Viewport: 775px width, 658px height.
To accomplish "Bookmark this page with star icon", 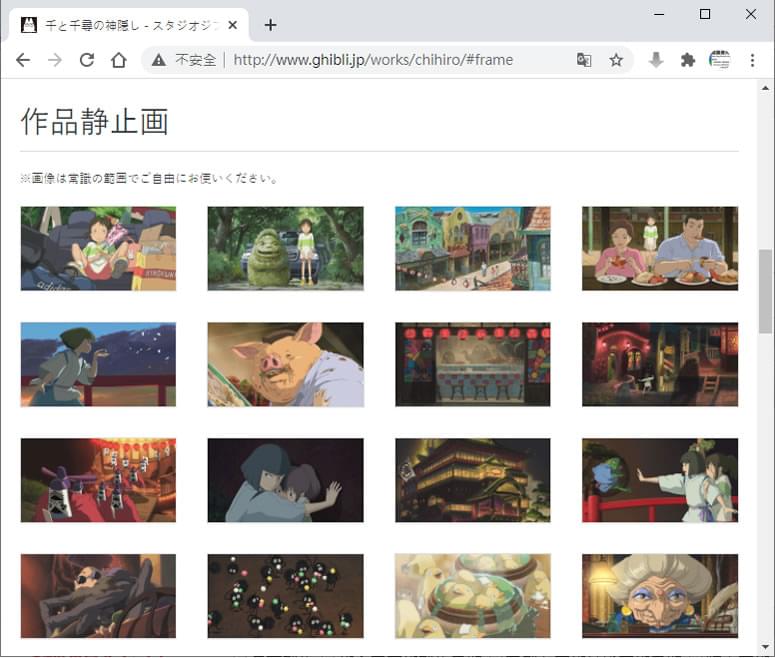I will click(616, 60).
